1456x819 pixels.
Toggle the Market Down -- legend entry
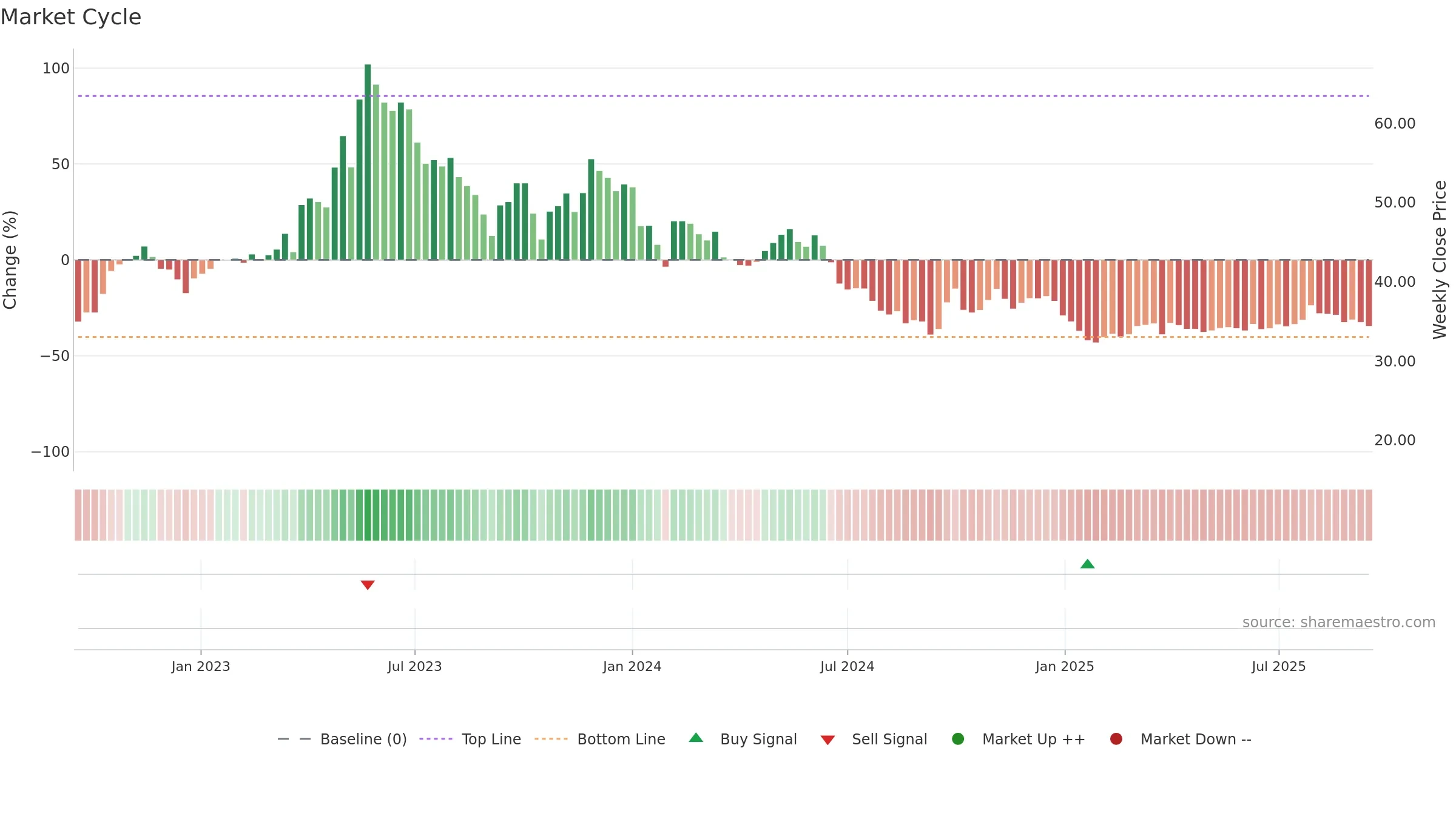[x=1181, y=739]
